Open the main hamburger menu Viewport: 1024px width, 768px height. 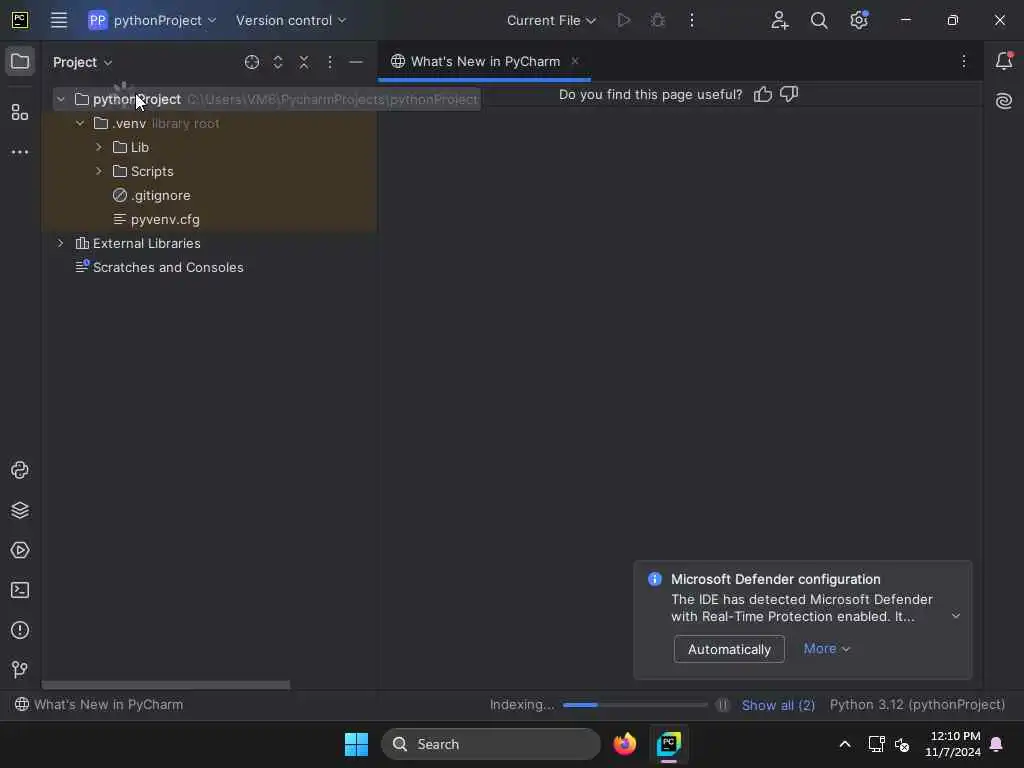coord(59,20)
